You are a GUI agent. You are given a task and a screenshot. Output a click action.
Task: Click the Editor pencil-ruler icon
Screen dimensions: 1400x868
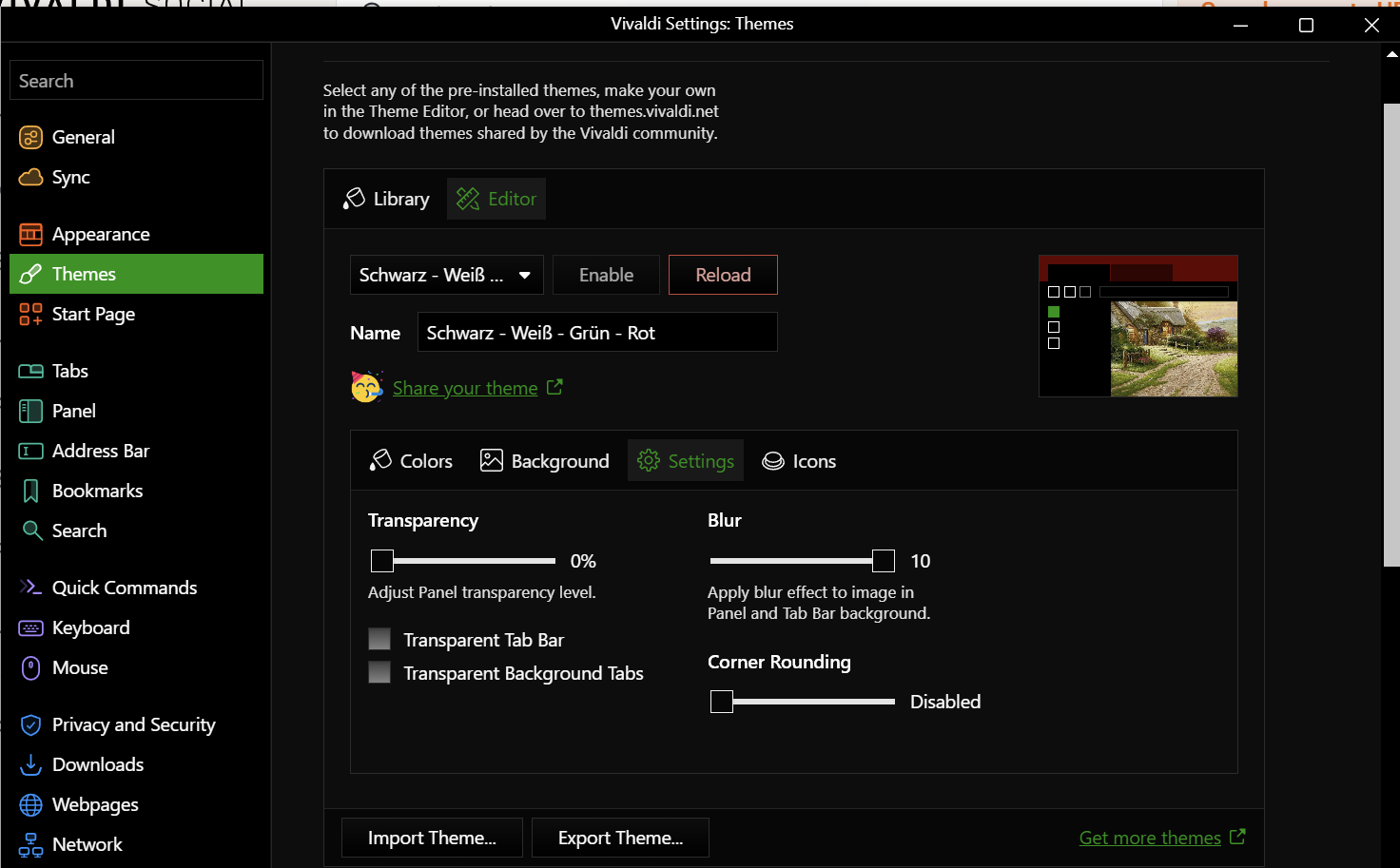point(467,199)
